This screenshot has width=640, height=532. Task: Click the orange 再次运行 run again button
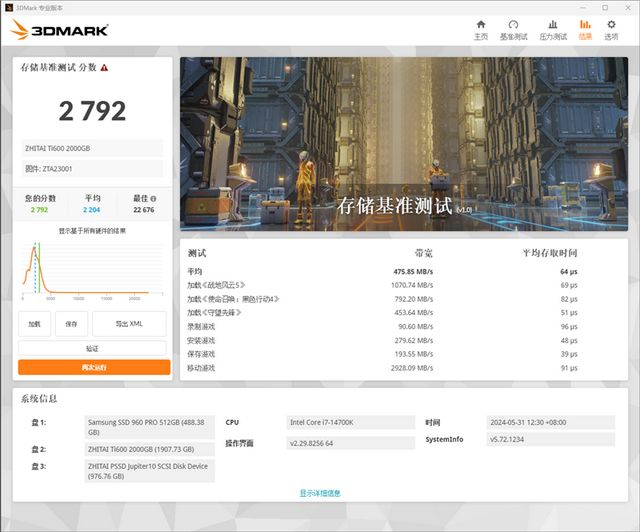point(94,367)
